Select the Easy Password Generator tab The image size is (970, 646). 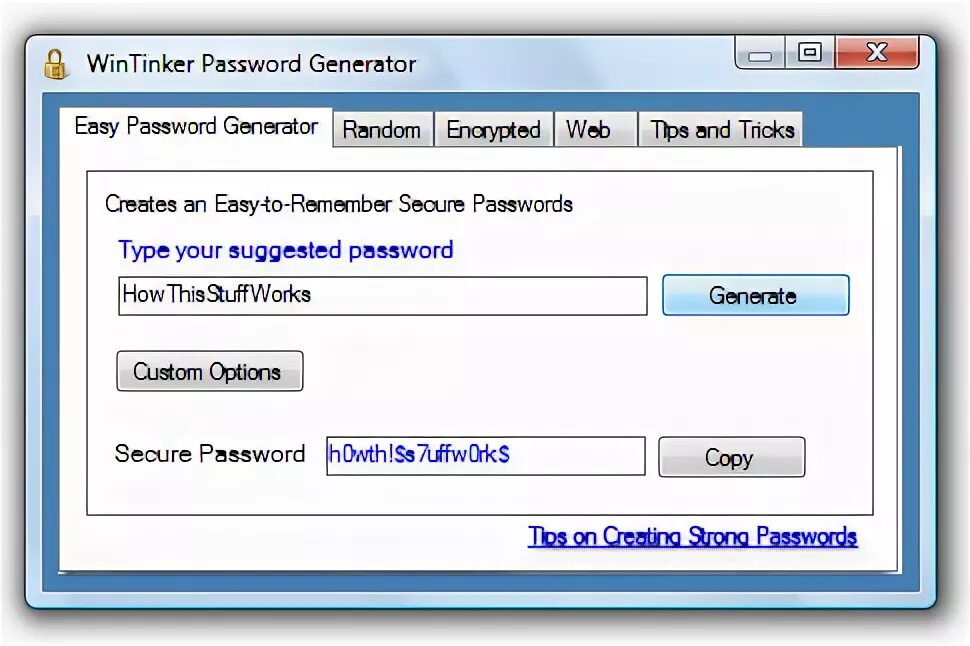196,127
